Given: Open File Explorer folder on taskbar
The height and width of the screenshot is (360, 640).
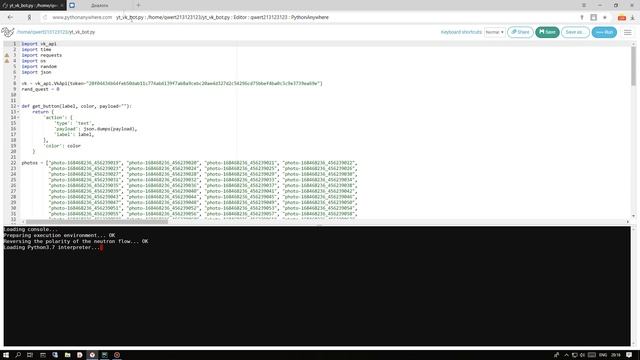Looking at the screenshot, I should (x=67, y=355).
